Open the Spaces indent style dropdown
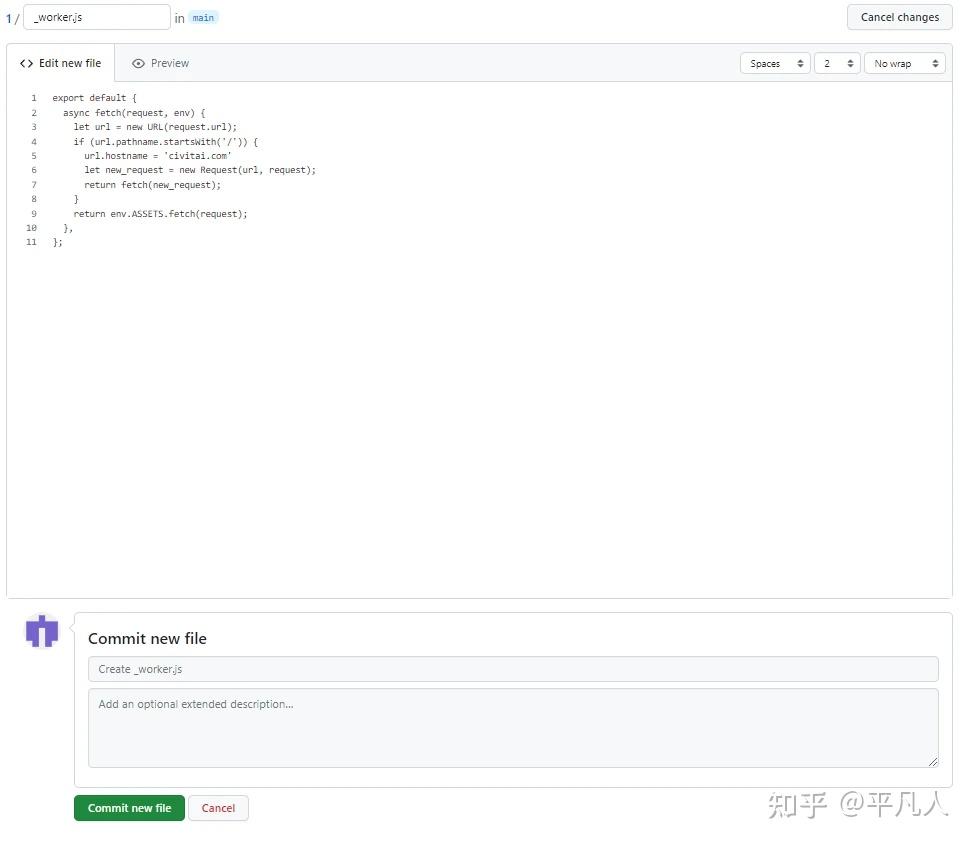 click(x=774, y=63)
